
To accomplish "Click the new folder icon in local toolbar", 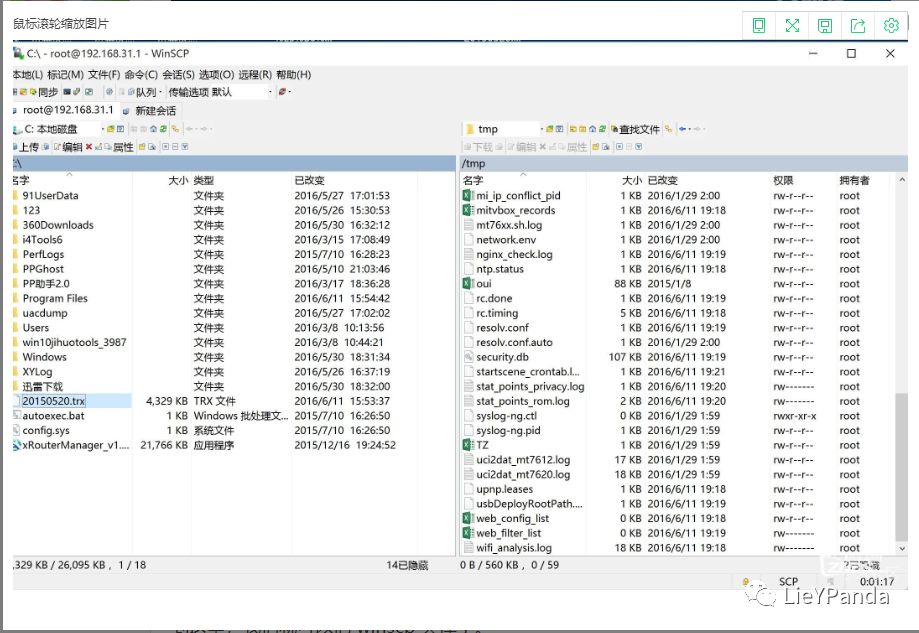I will [x=142, y=147].
